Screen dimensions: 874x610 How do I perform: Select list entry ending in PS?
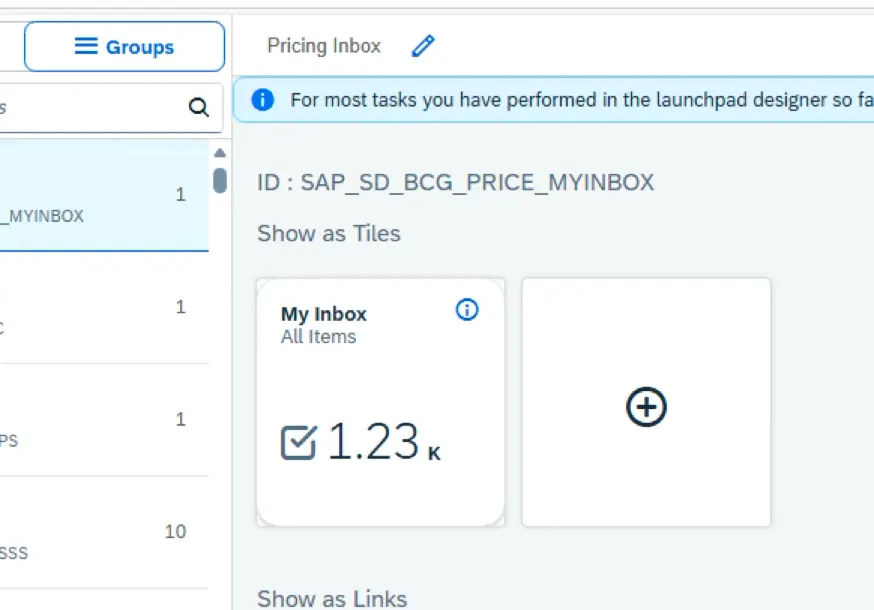click(100, 420)
